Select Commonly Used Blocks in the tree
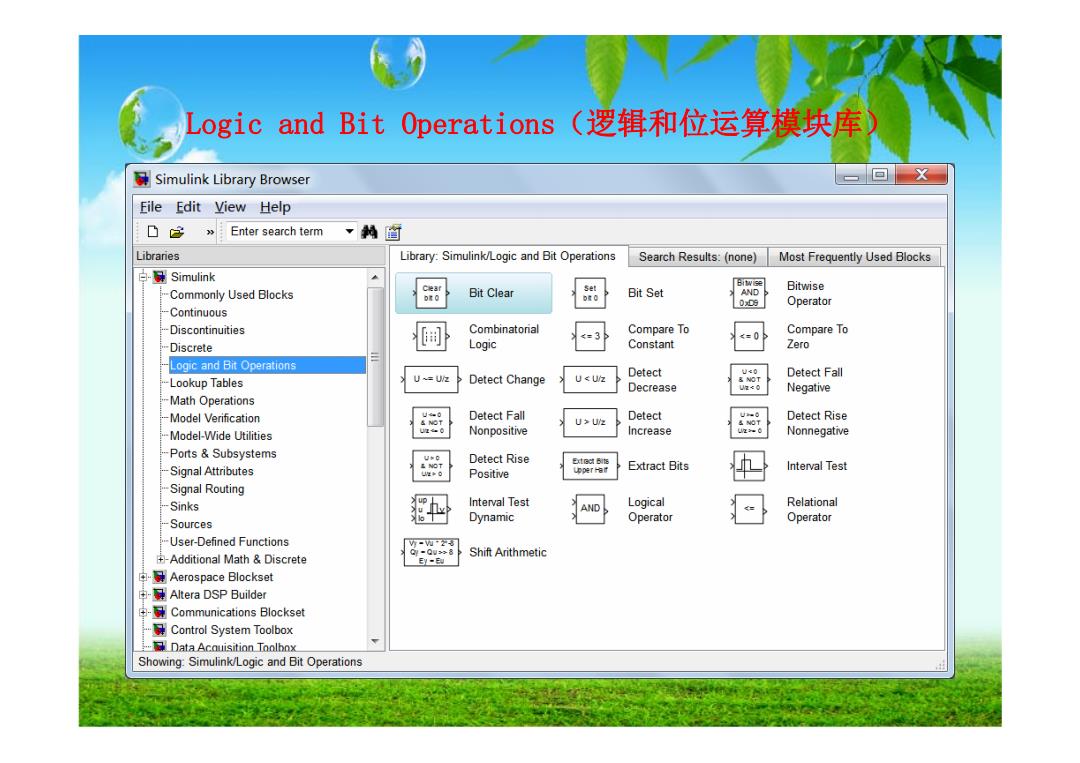The image size is (1080, 763). [x=231, y=295]
